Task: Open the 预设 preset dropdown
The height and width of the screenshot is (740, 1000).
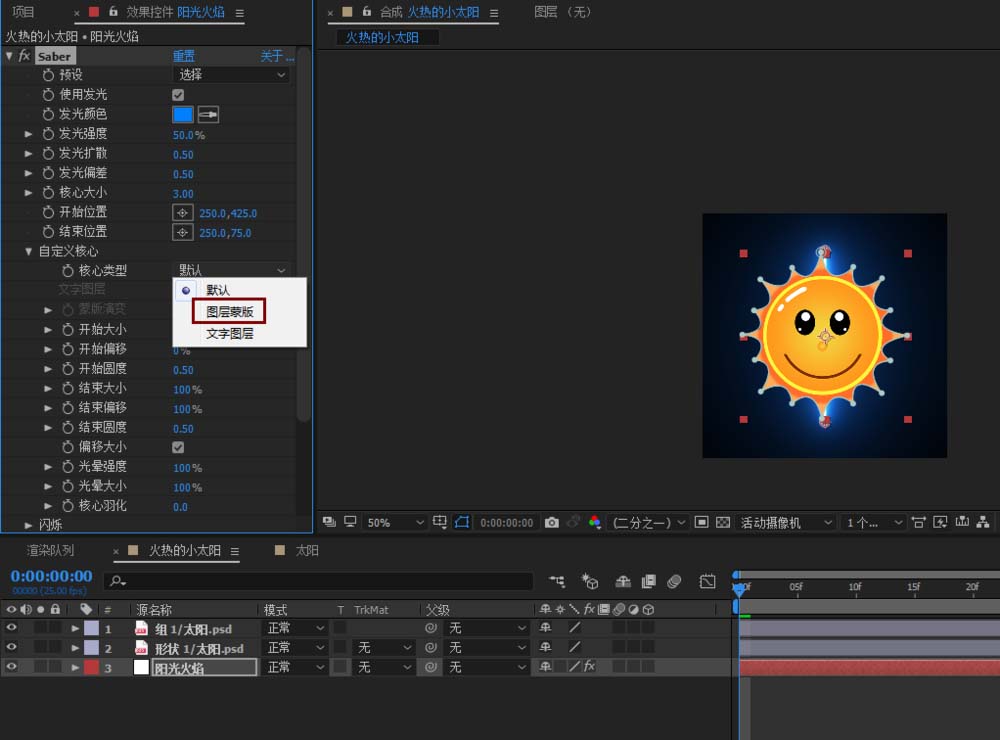Action: 232,75
